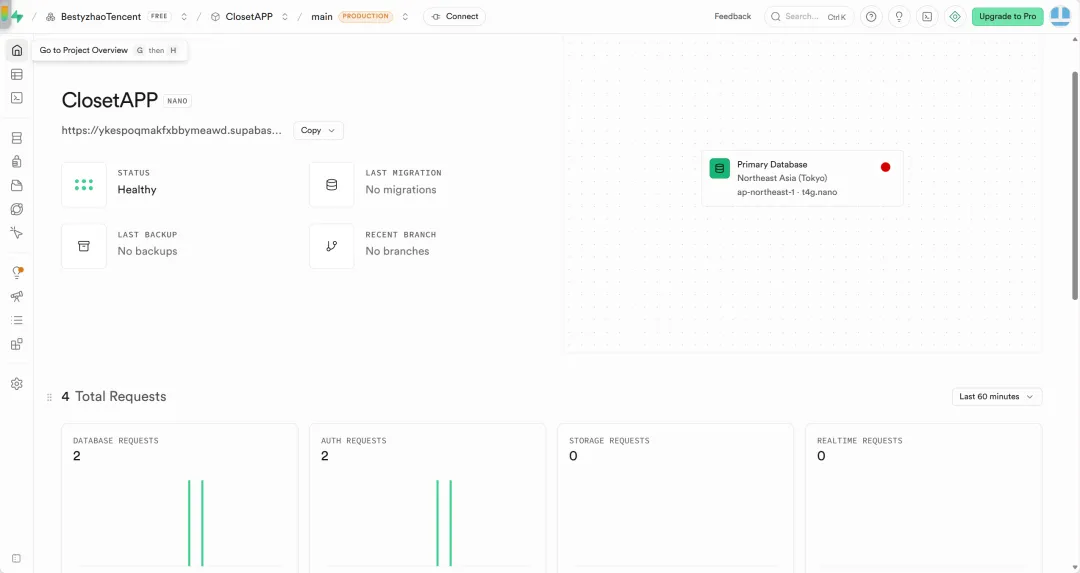Click the page vertical scrollbar

1074,186
